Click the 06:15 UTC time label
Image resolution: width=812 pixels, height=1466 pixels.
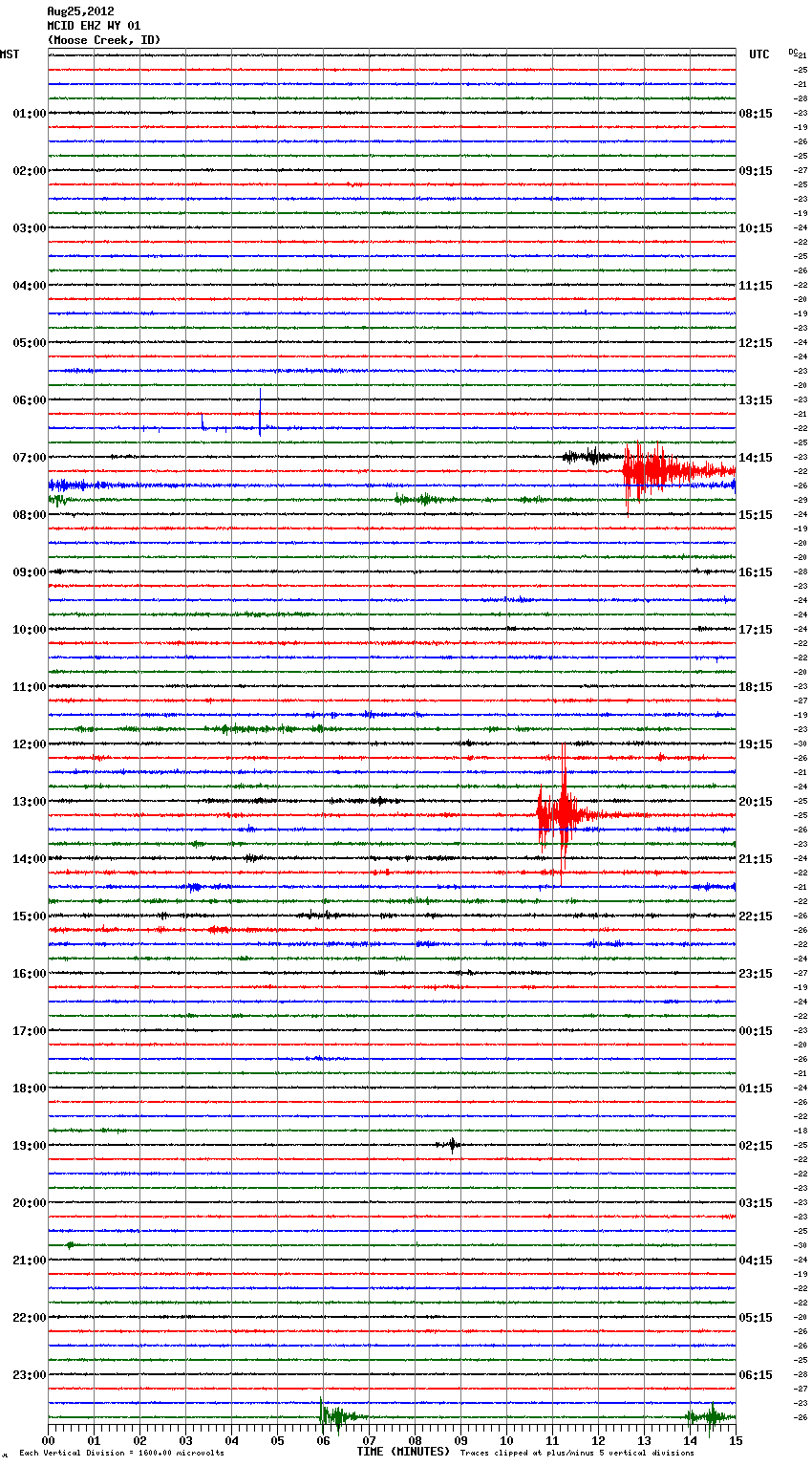click(x=756, y=1375)
